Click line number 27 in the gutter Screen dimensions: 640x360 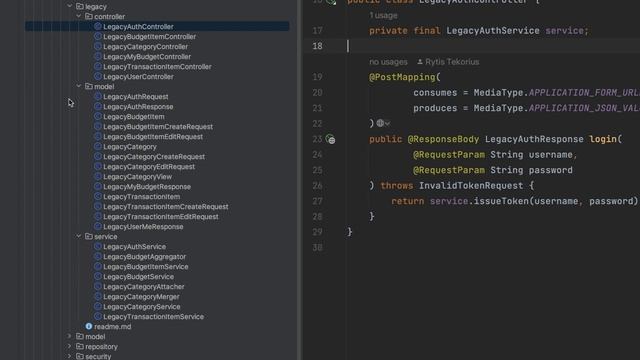pyautogui.click(x=317, y=201)
